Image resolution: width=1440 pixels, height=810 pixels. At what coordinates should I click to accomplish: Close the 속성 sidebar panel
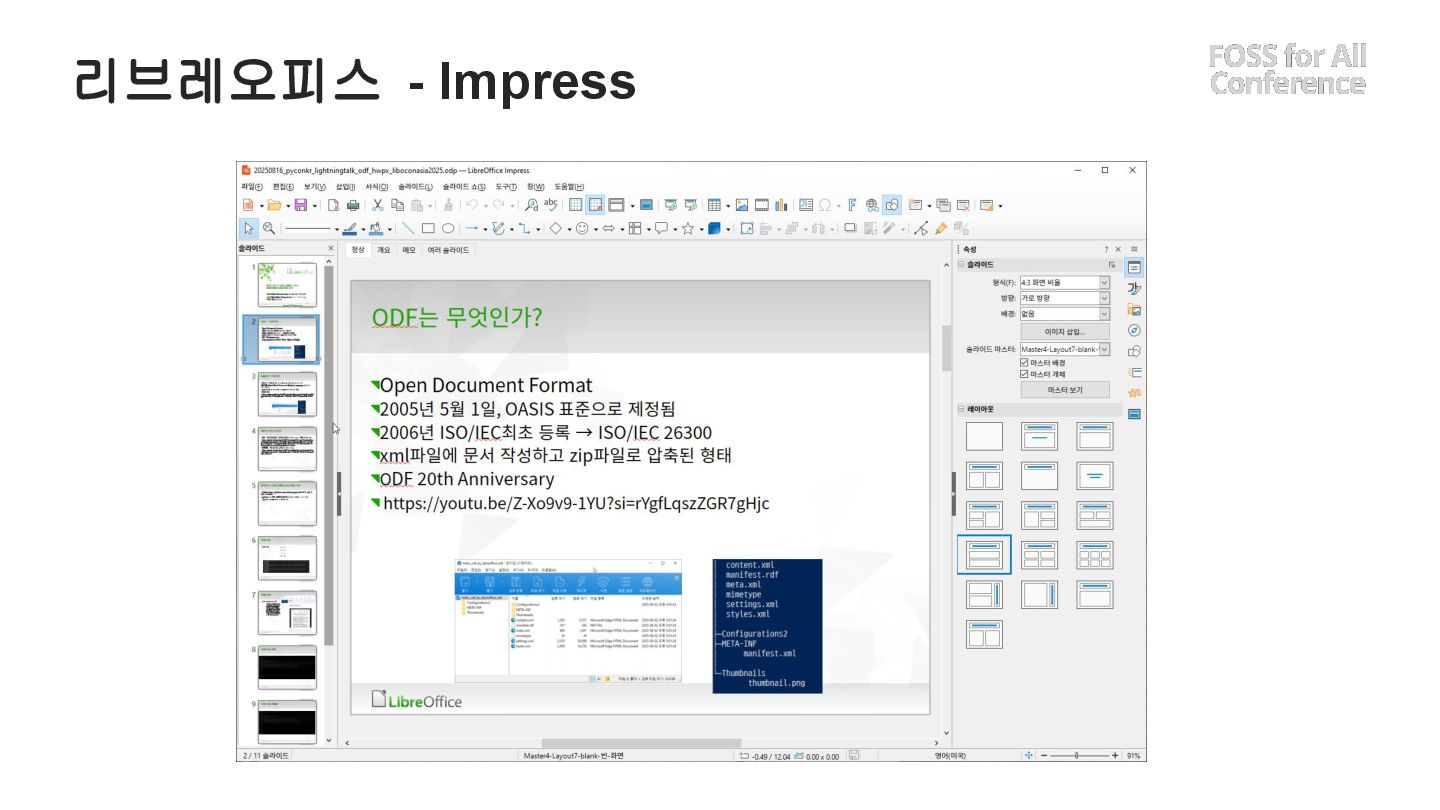[1118, 249]
